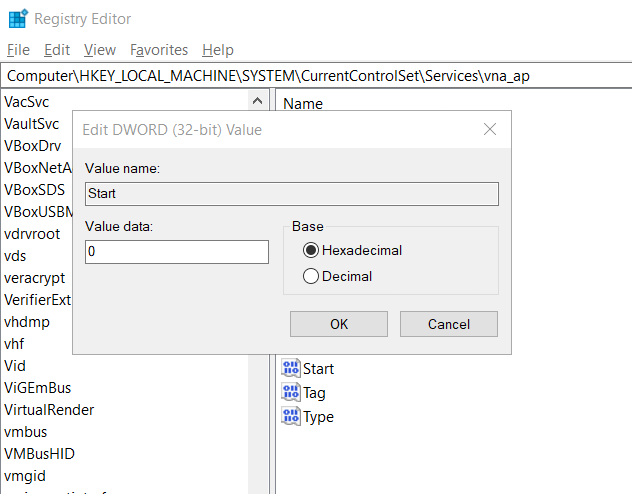
Task: Open the File menu
Action: pyautogui.click(x=19, y=50)
